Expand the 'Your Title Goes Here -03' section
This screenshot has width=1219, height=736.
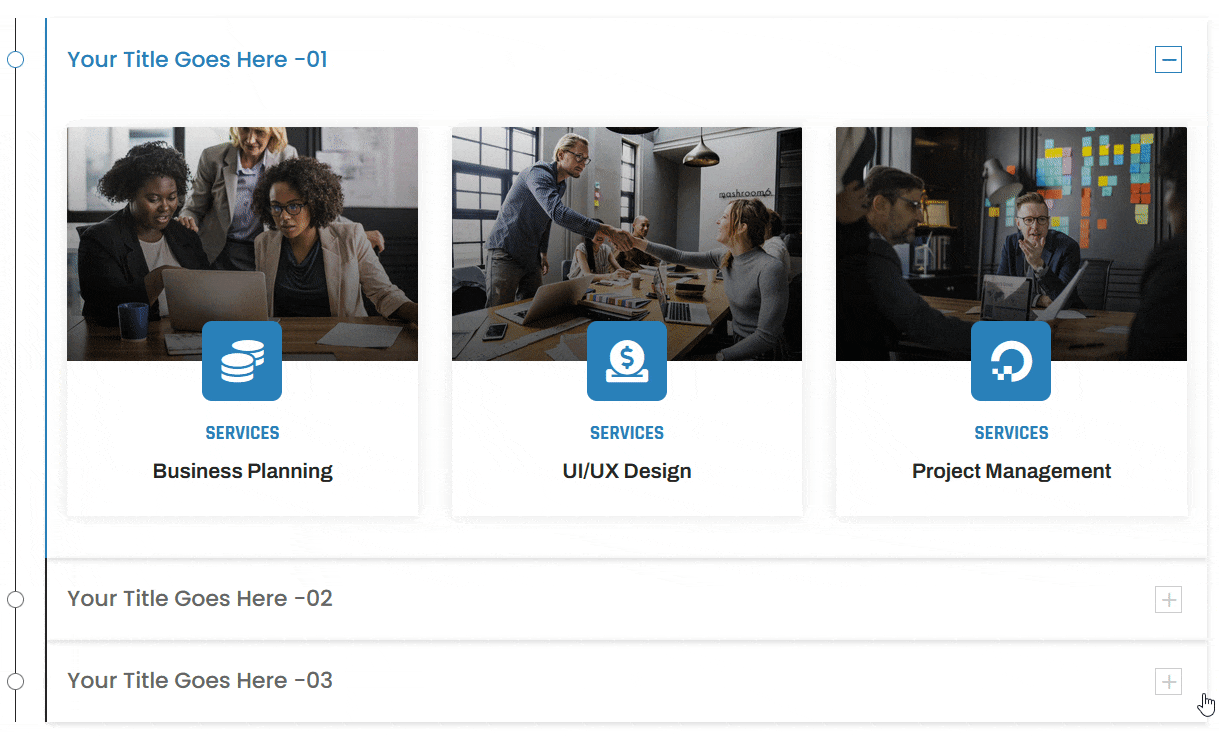199,681
